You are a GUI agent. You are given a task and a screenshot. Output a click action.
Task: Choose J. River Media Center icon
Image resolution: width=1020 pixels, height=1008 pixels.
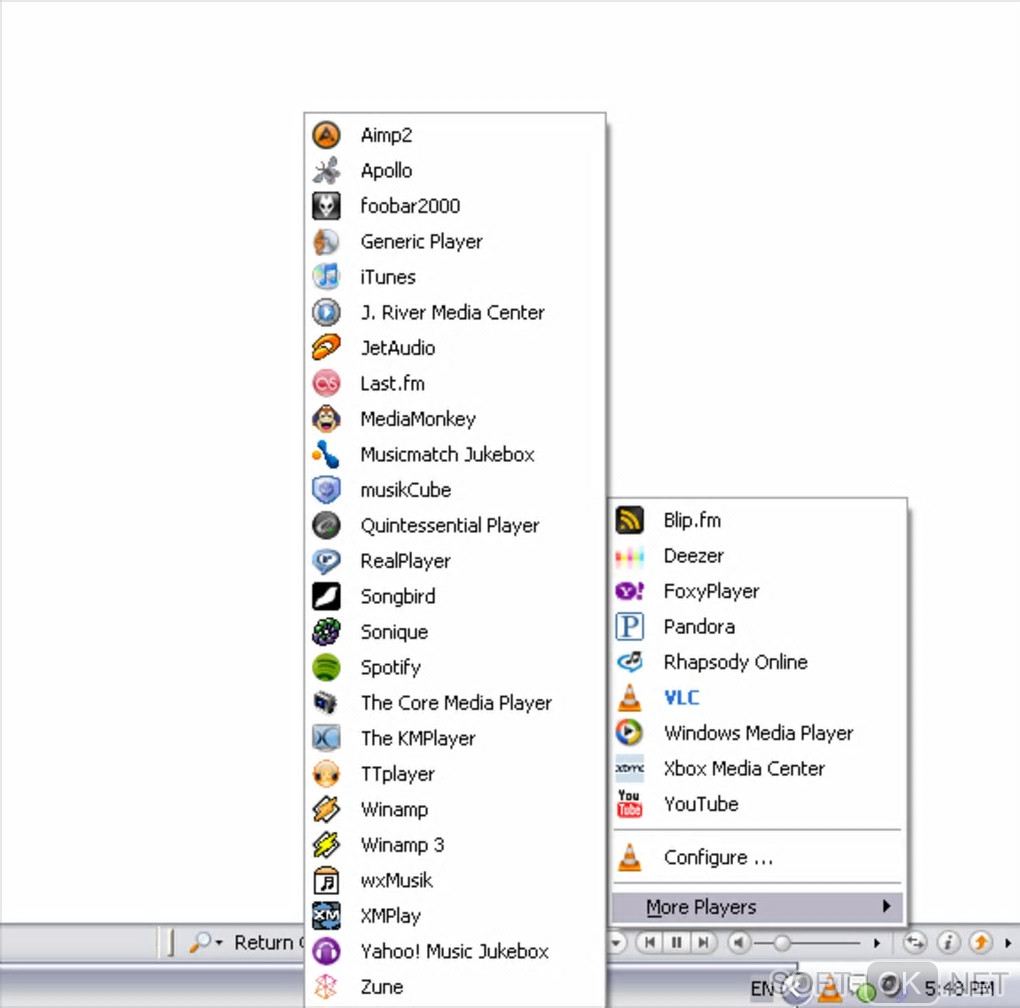coord(326,312)
